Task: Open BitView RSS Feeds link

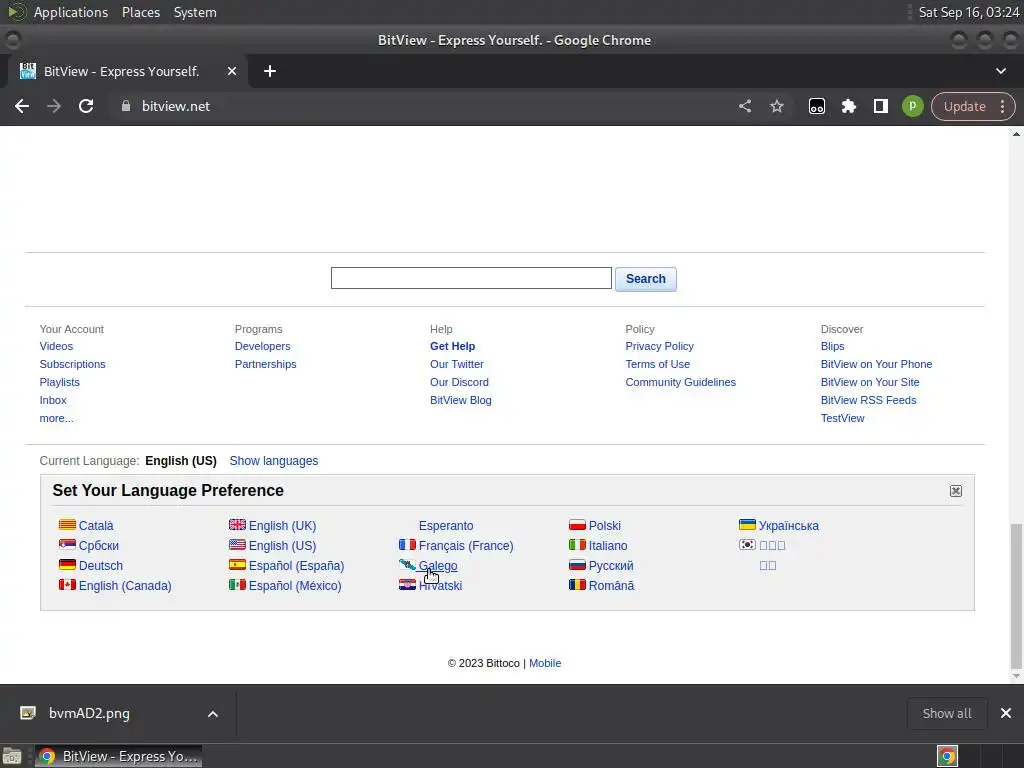Action: (x=869, y=400)
